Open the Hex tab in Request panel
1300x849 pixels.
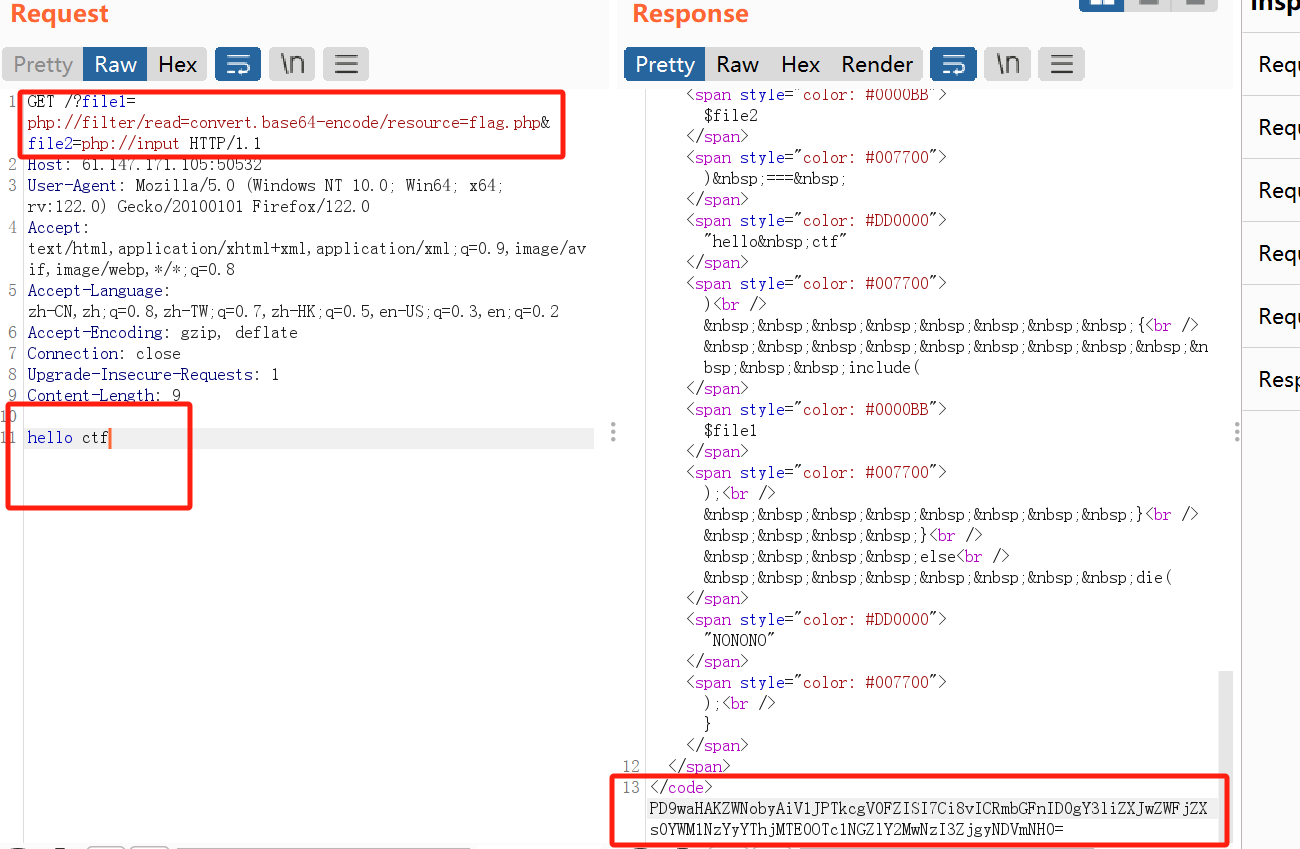pos(177,64)
